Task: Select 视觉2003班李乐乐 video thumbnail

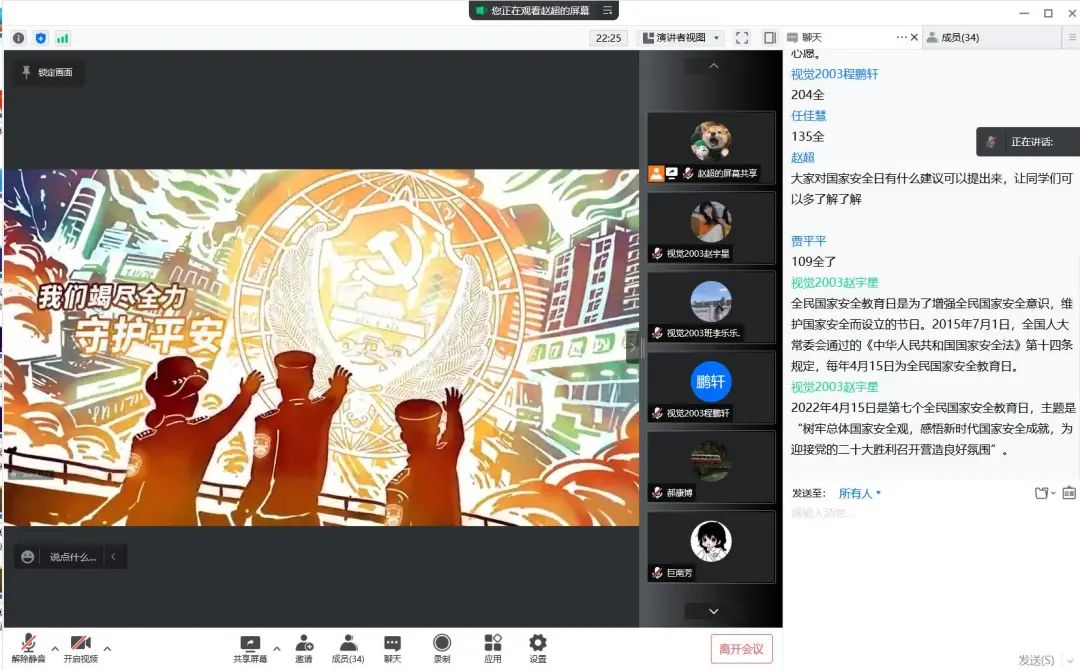Action: pyautogui.click(x=712, y=307)
